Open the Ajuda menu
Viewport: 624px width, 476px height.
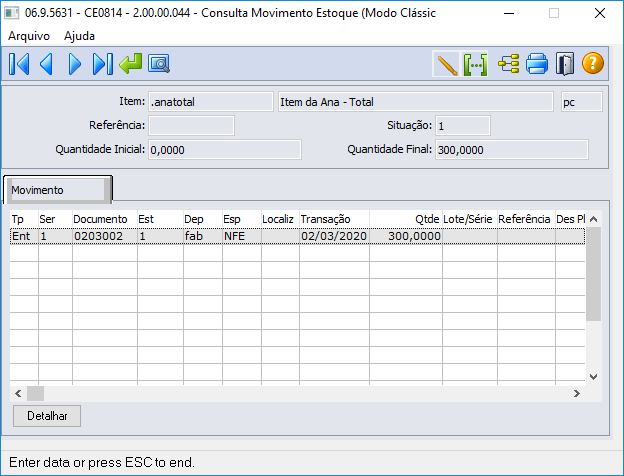pyautogui.click(x=79, y=36)
